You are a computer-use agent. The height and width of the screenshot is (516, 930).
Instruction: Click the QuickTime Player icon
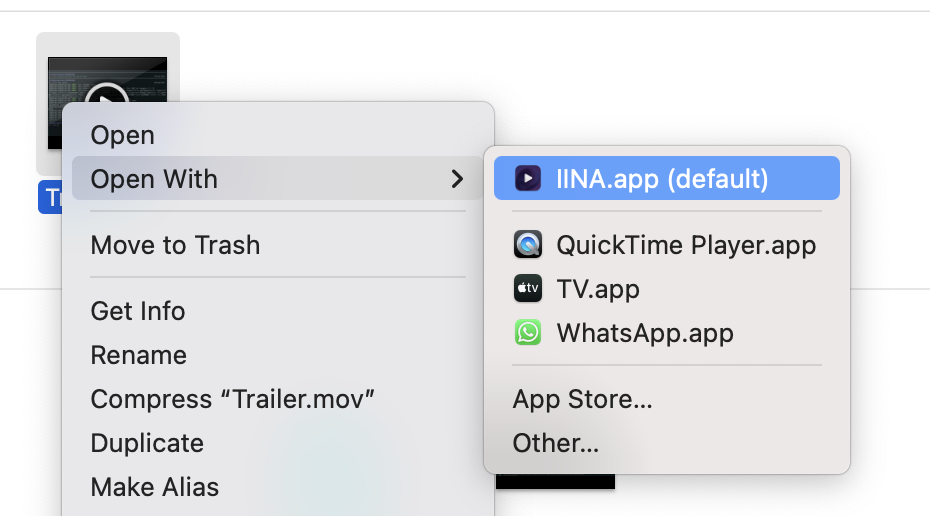[x=527, y=245]
